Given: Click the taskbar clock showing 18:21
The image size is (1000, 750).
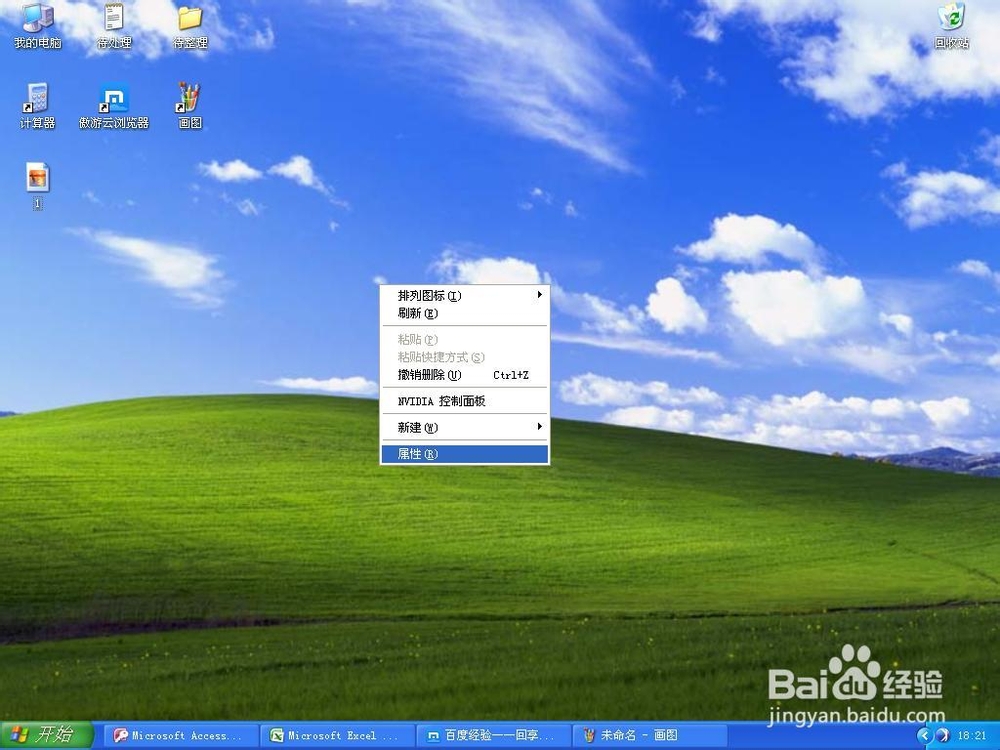Looking at the screenshot, I should click(971, 735).
